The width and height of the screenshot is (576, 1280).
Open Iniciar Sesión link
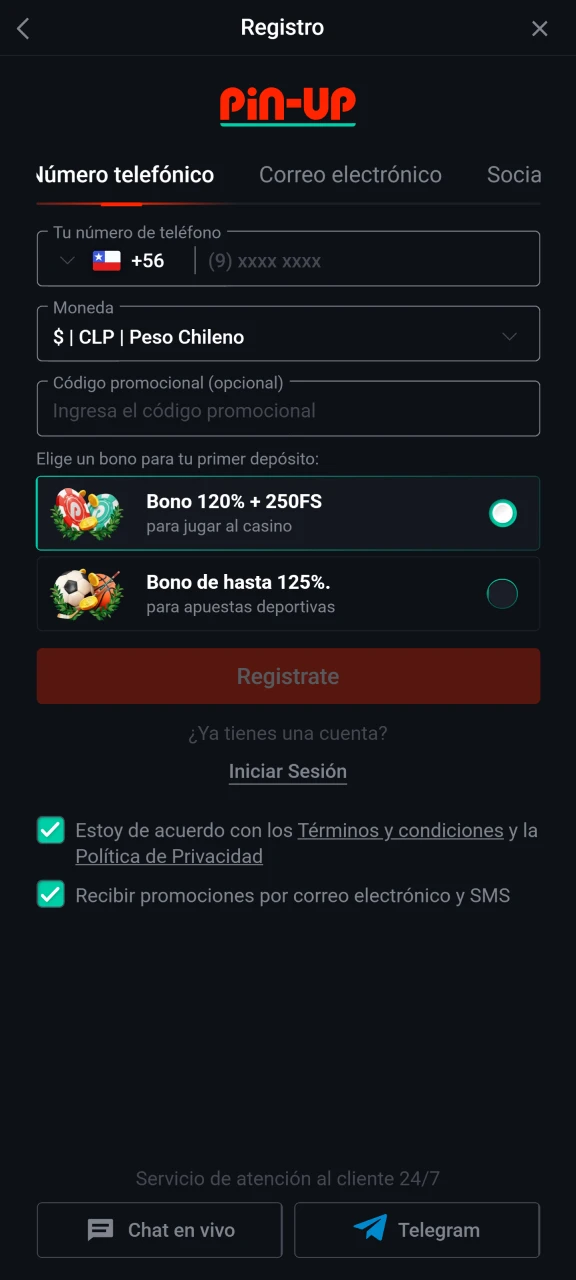click(288, 771)
